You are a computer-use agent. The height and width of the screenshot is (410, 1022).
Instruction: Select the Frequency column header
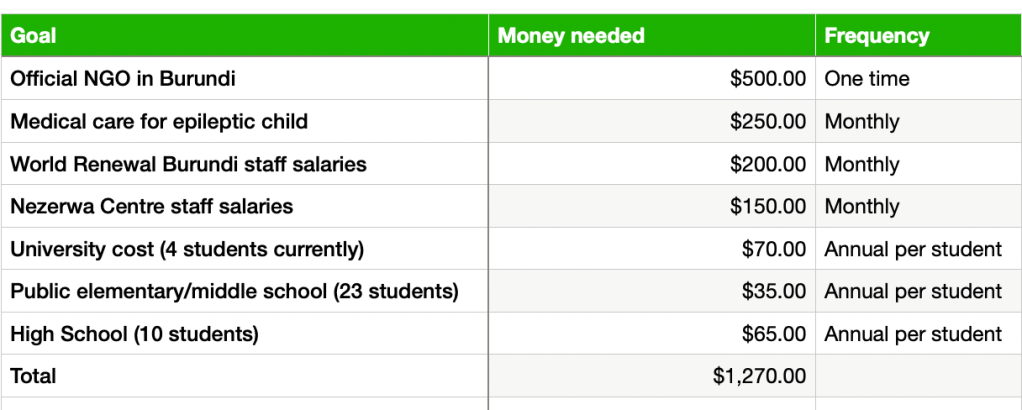[x=877, y=36]
